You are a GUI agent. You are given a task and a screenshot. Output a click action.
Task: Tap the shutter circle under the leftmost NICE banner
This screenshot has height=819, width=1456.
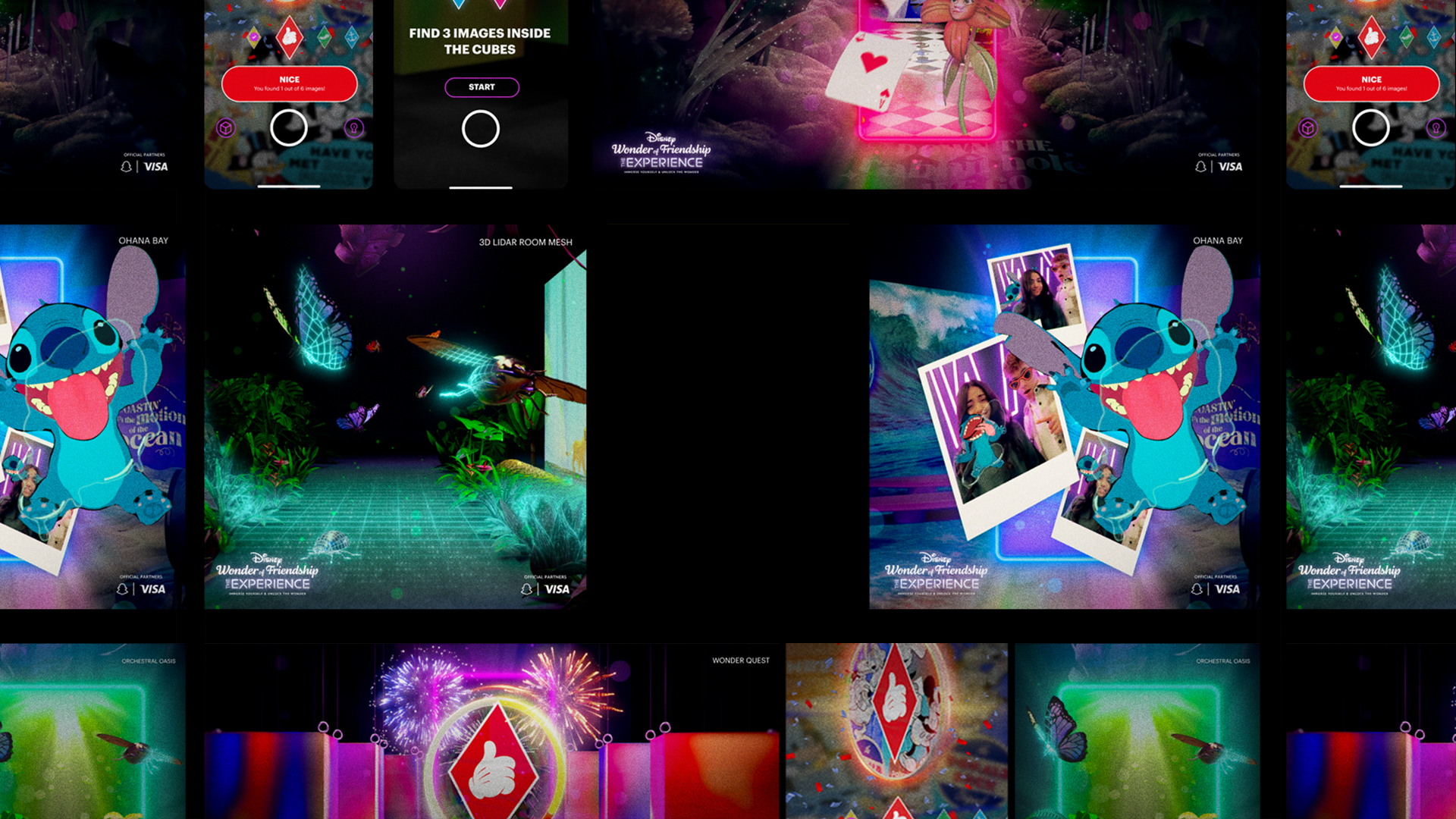[289, 127]
